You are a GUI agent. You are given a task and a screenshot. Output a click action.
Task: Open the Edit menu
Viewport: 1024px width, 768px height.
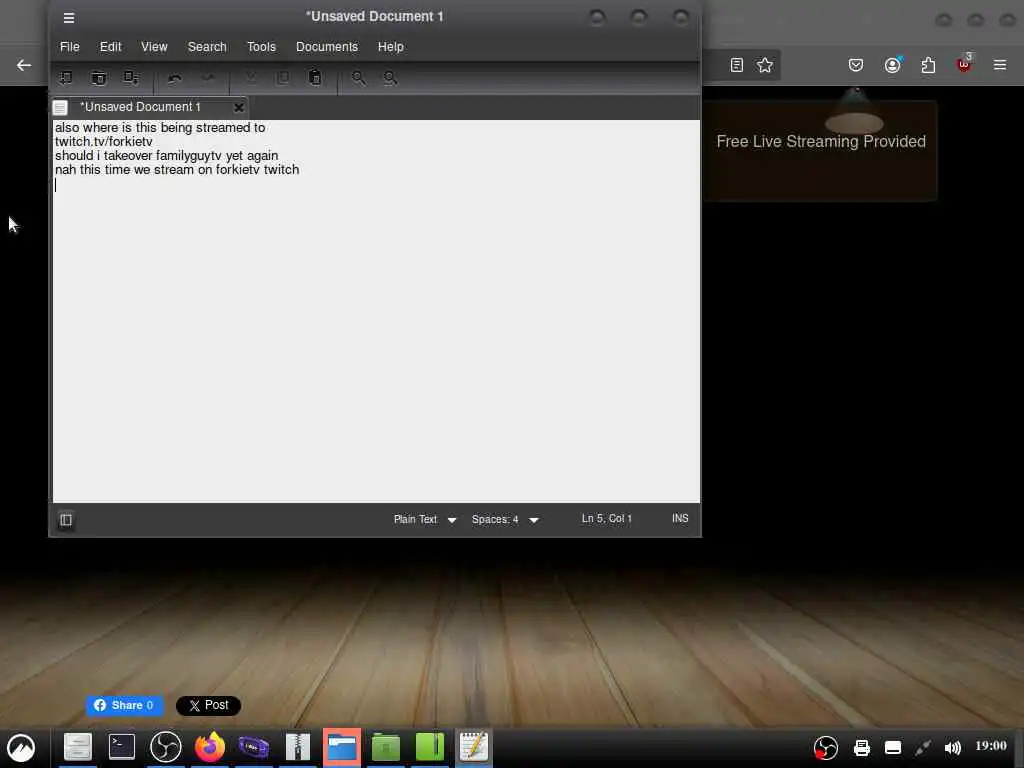[110, 47]
